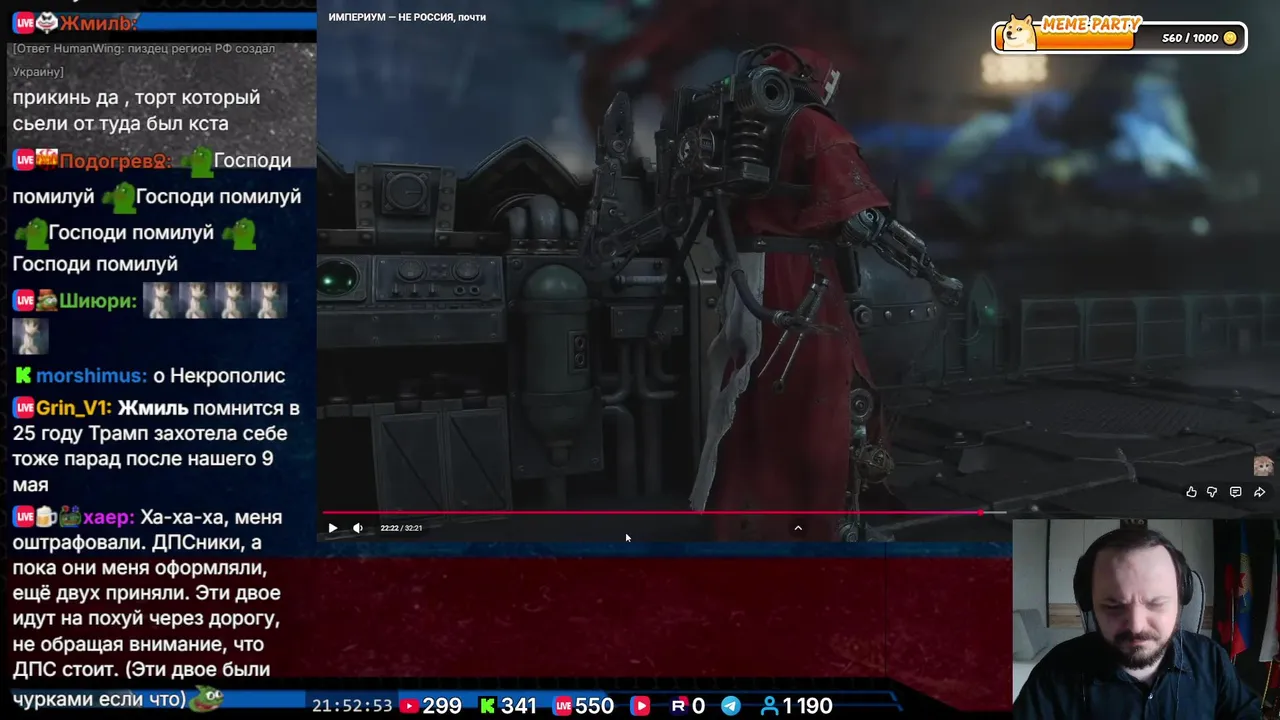Click the R platform icon beside 0
This screenshot has height=720, width=1280.
click(x=679, y=706)
